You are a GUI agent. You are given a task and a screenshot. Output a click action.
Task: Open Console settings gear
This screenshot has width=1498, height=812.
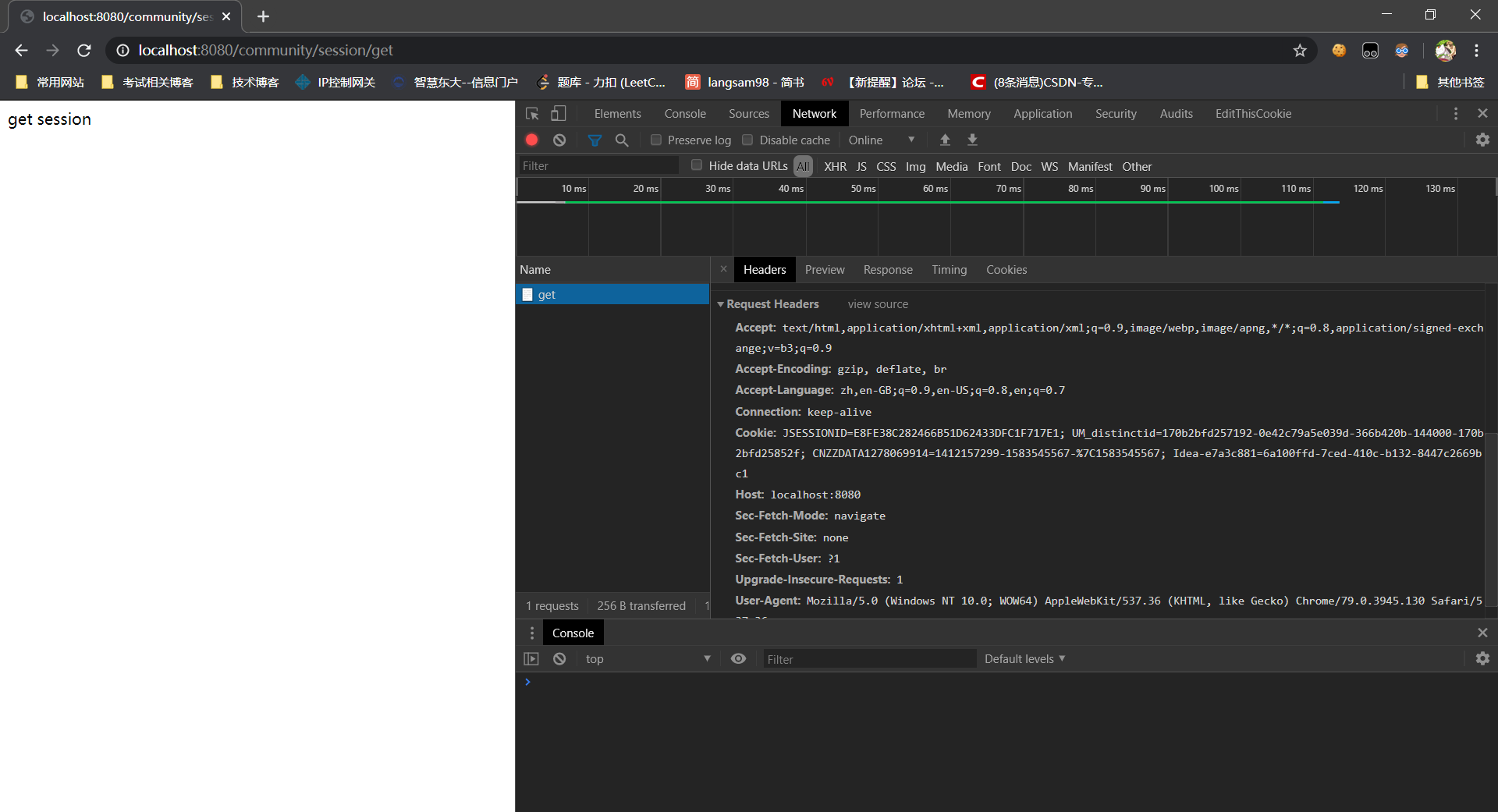click(x=1482, y=659)
